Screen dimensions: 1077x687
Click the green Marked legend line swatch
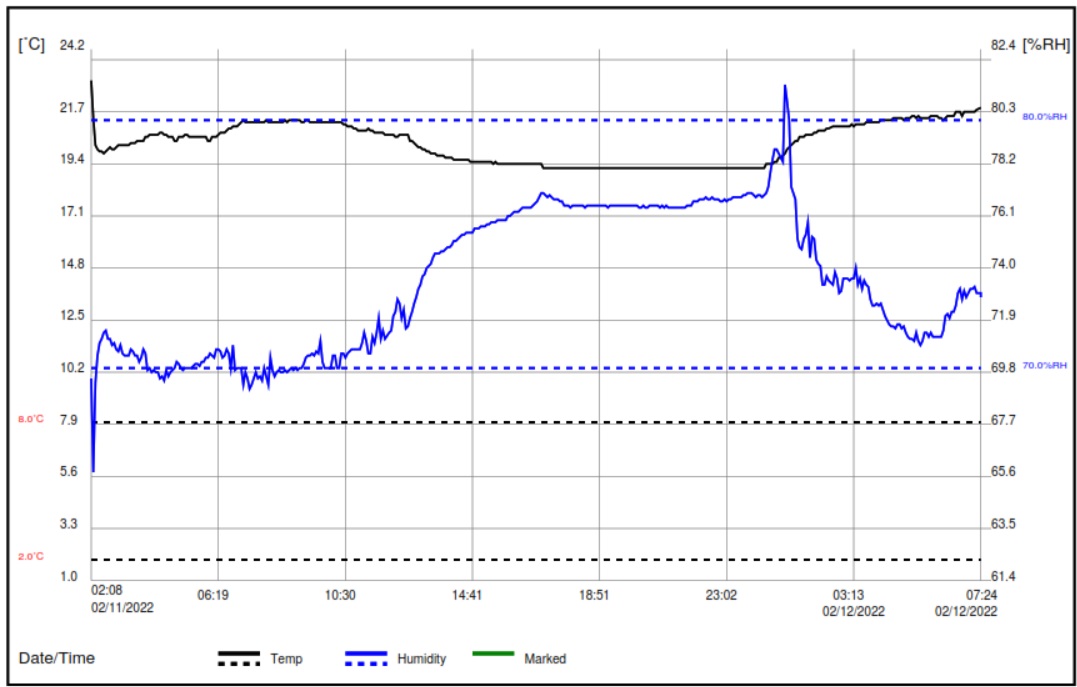coord(493,654)
